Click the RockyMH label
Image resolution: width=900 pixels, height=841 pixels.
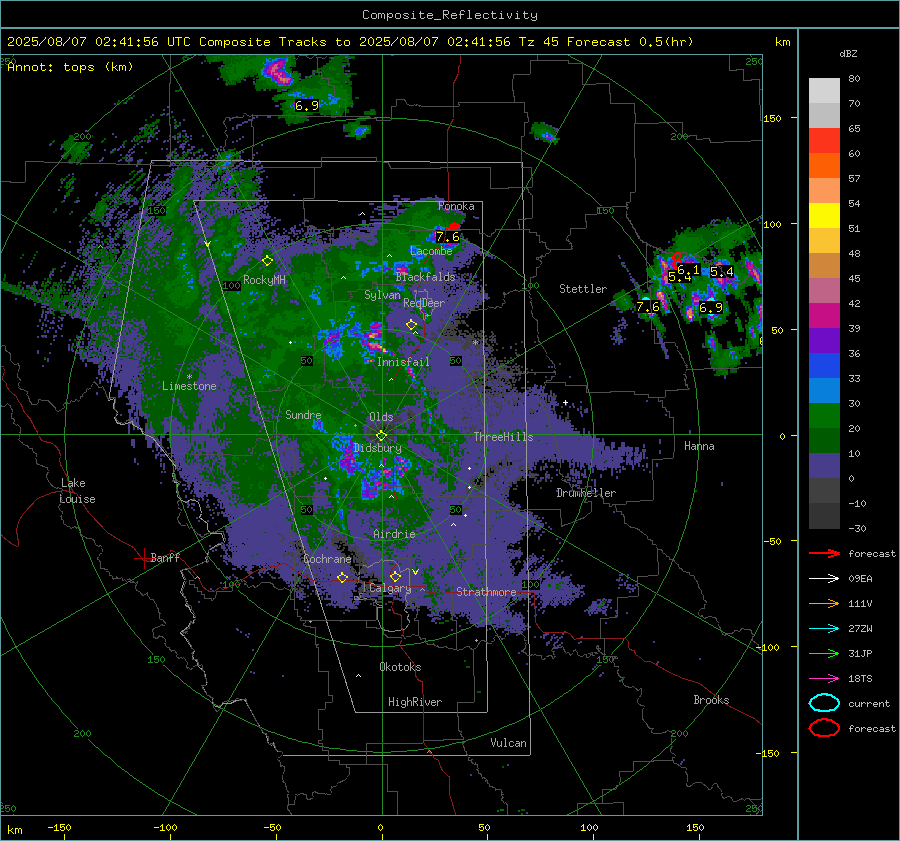coord(264,280)
